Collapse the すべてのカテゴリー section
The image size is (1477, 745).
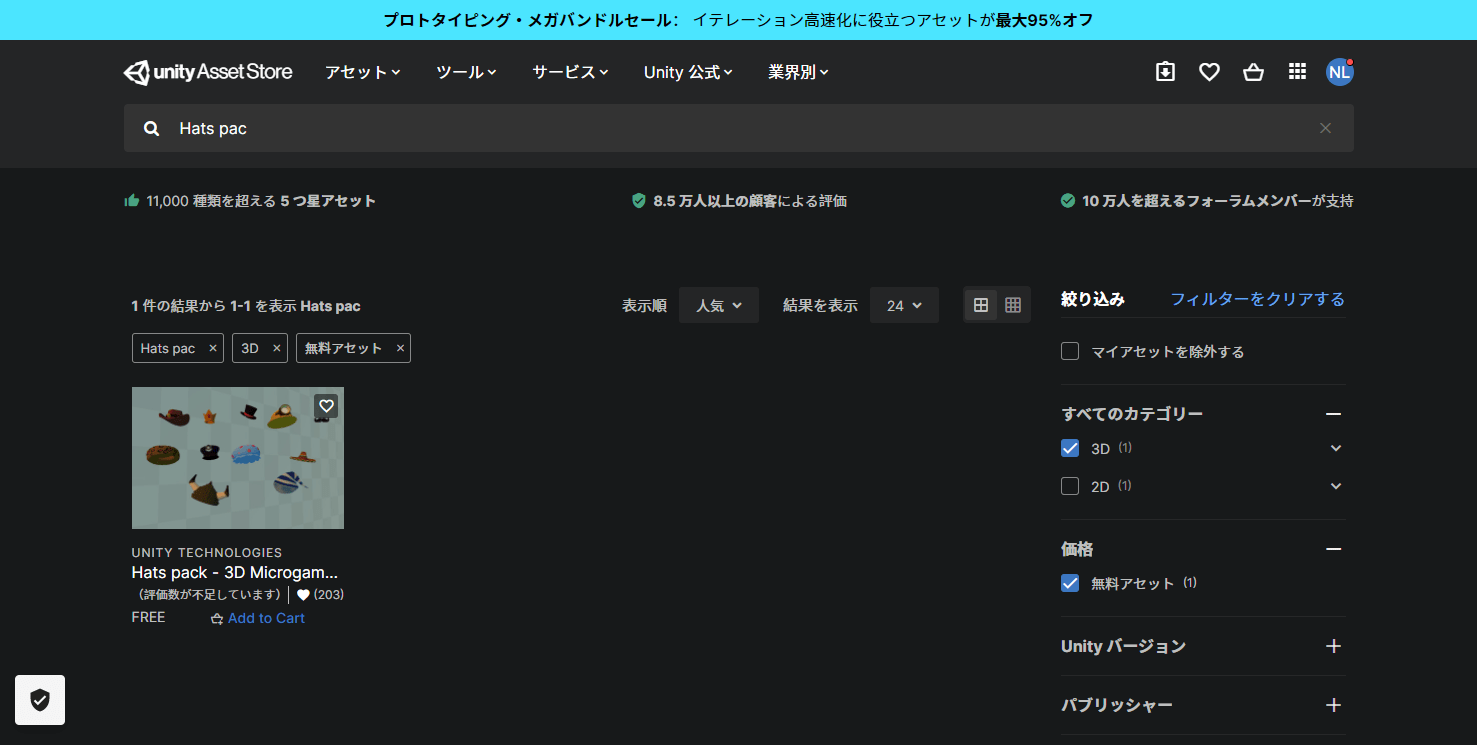[x=1333, y=414]
